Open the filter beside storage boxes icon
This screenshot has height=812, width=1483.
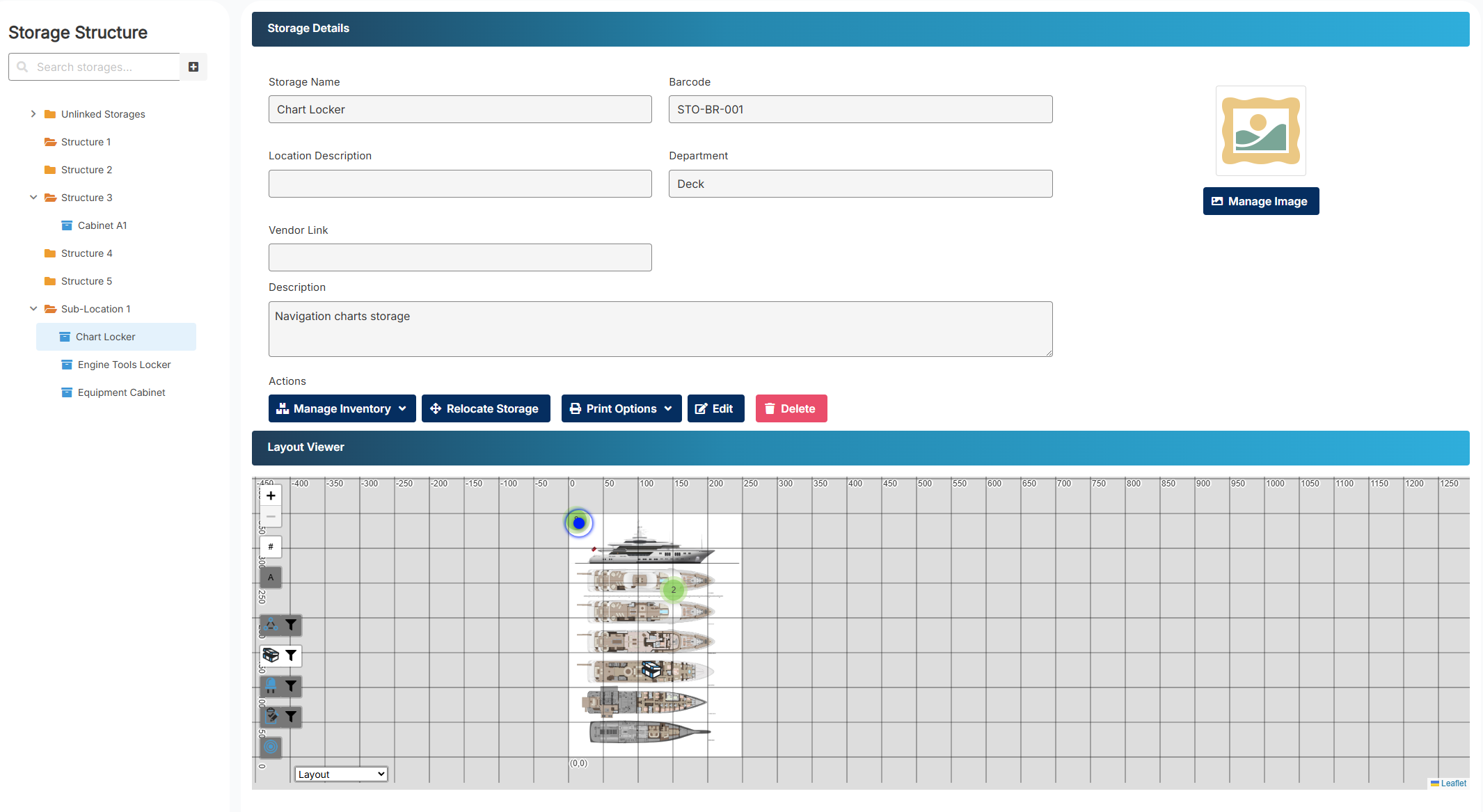[291, 655]
